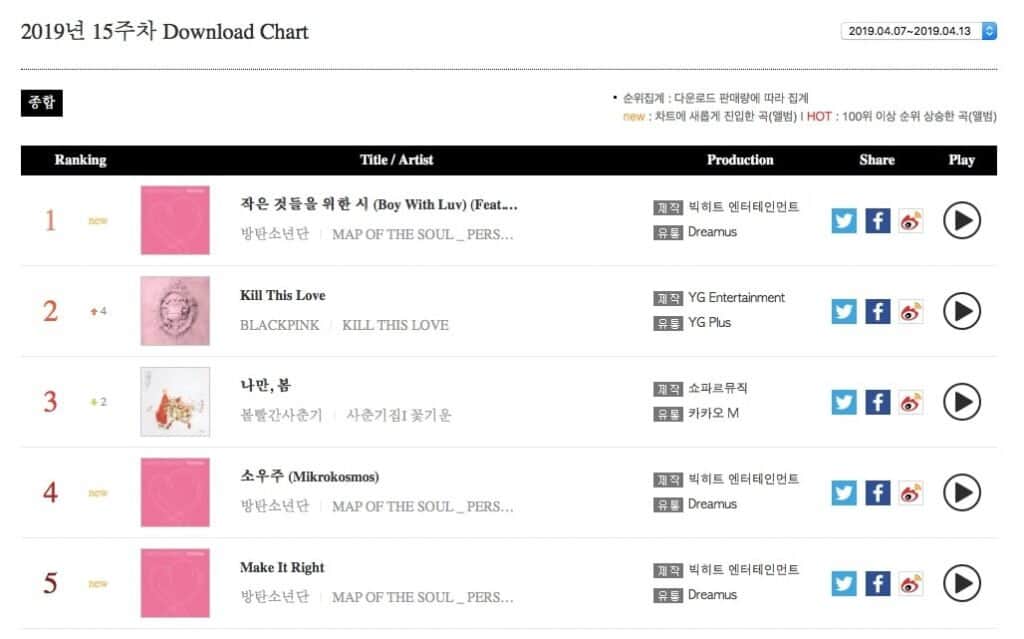
Task: Click the Make It Right album thumbnail
Action: click(175, 583)
